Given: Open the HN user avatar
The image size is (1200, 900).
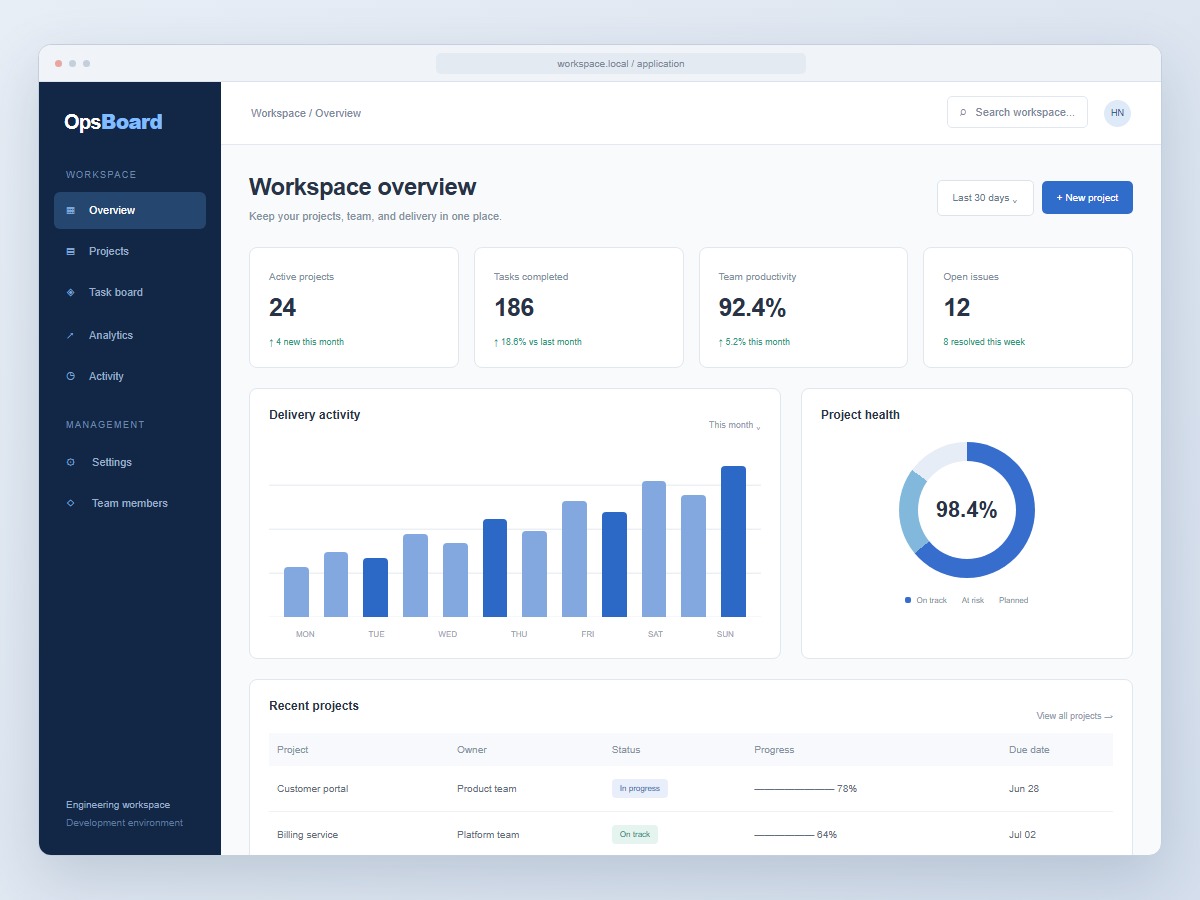Looking at the screenshot, I should (1117, 113).
